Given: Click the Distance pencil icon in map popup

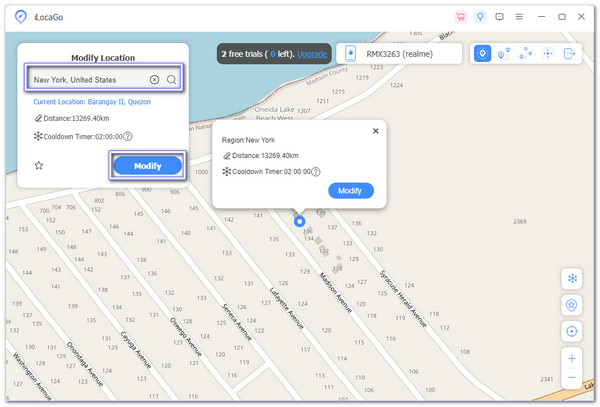Looking at the screenshot, I should 227,156.
